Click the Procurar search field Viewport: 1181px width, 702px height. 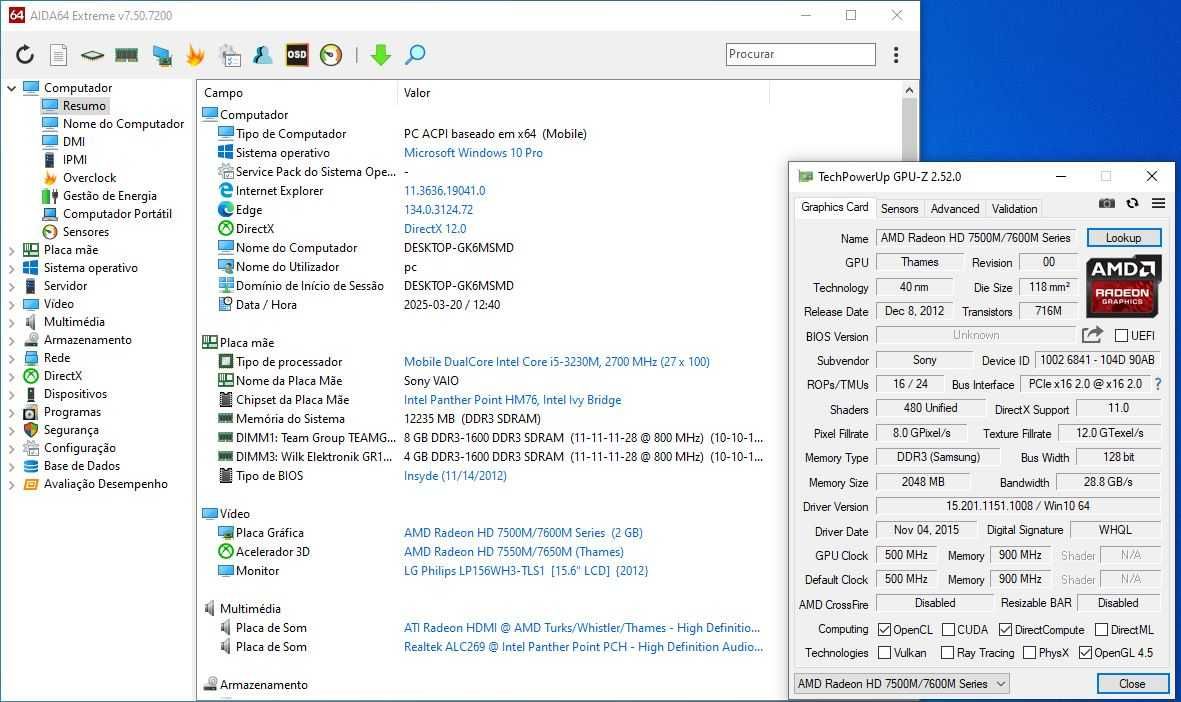[801, 54]
